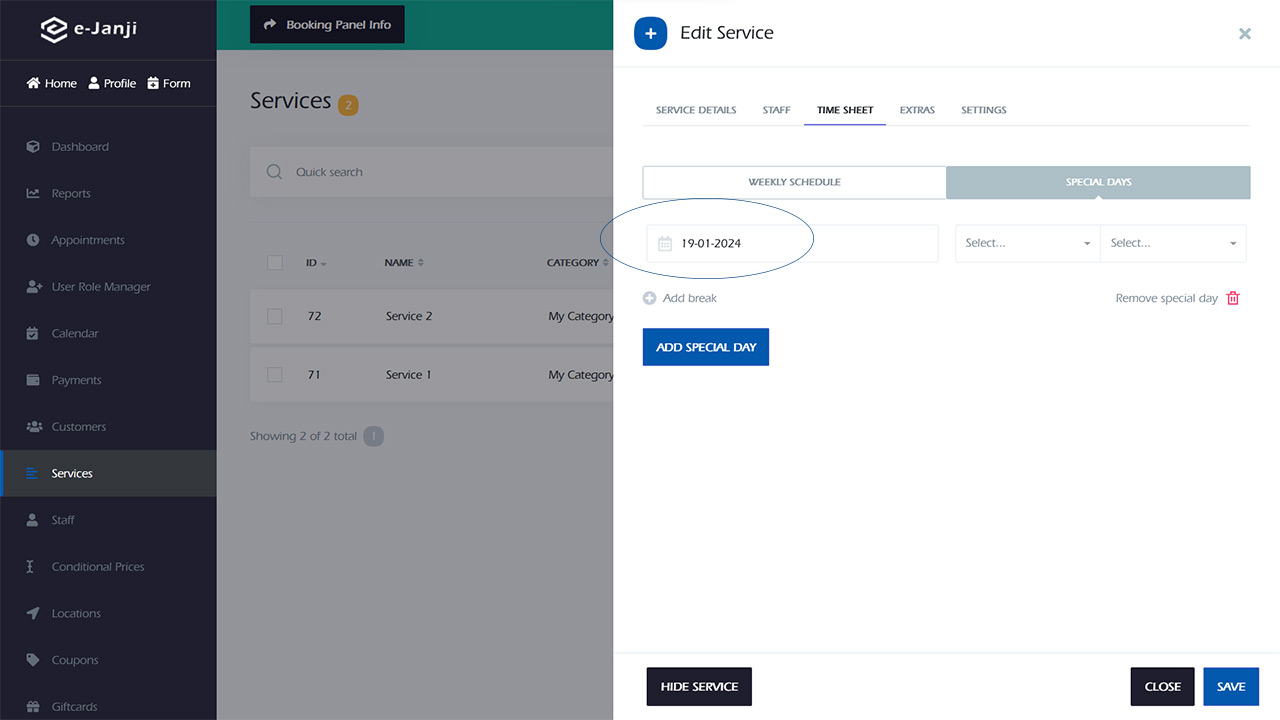The height and width of the screenshot is (720, 1280).
Task: Open the Coupons tag icon in the sidebar
Action: 33,660
